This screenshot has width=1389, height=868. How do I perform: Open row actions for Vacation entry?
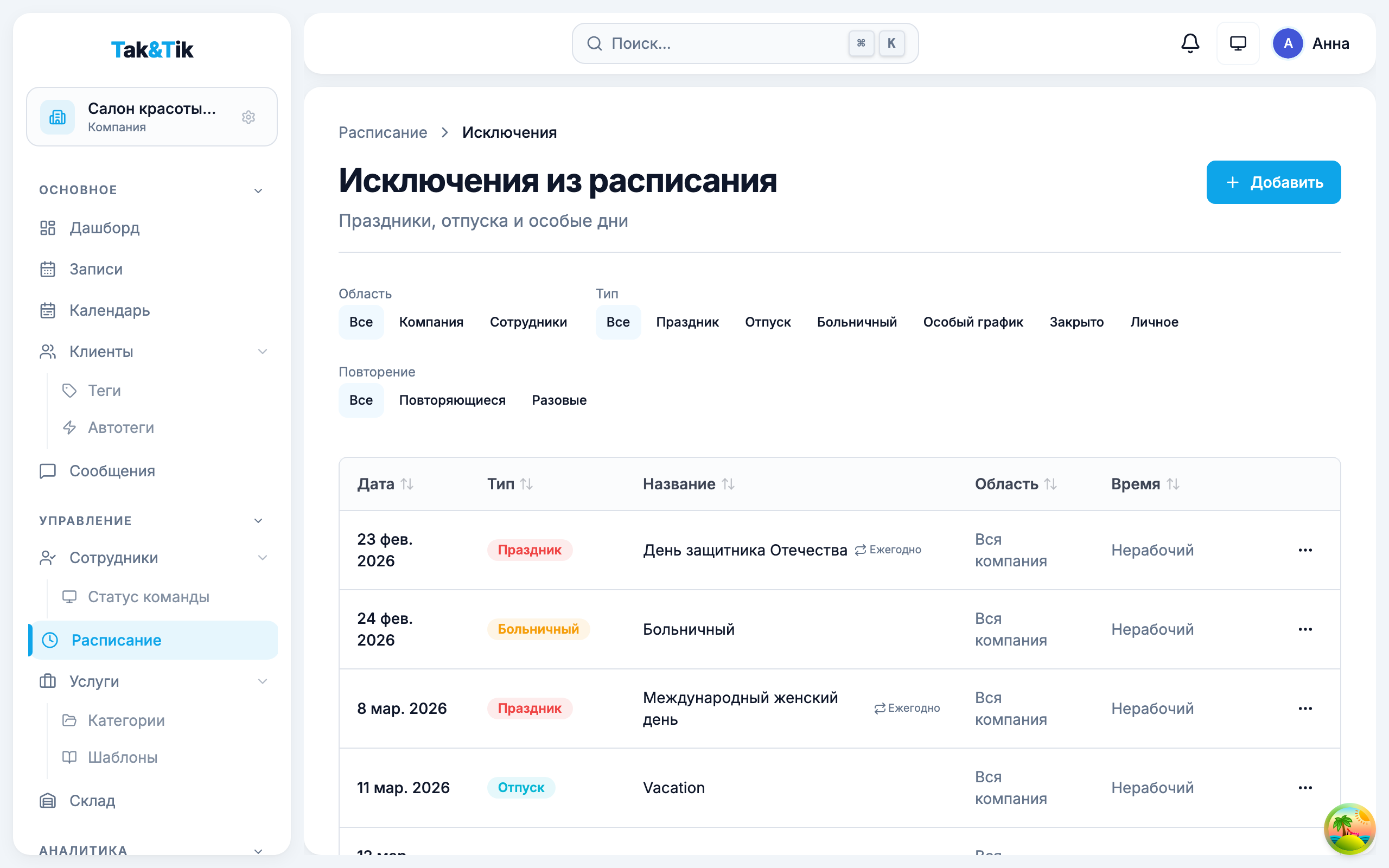click(x=1305, y=787)
